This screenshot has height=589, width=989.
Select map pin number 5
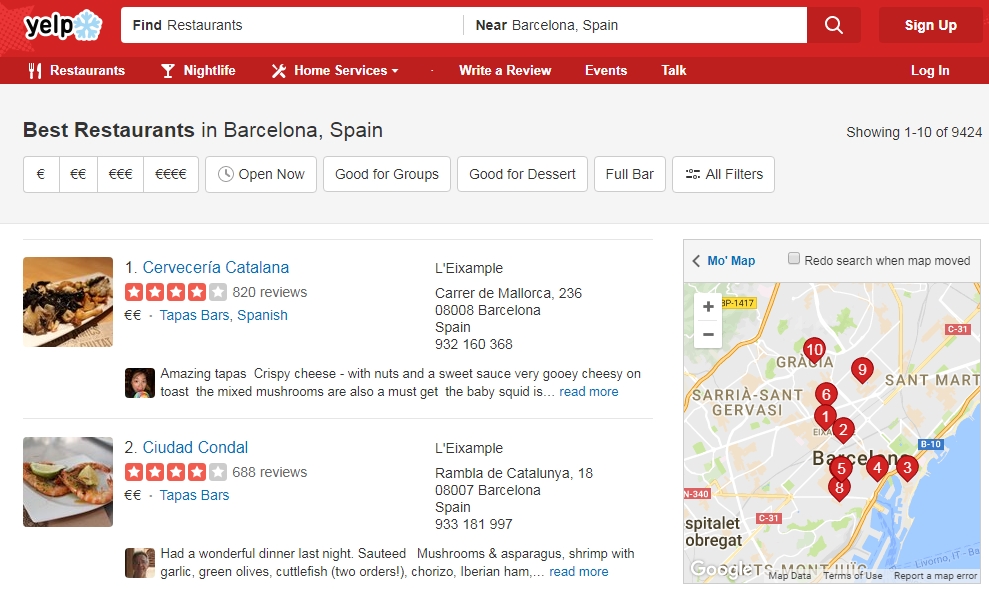(x=841, y=469)
